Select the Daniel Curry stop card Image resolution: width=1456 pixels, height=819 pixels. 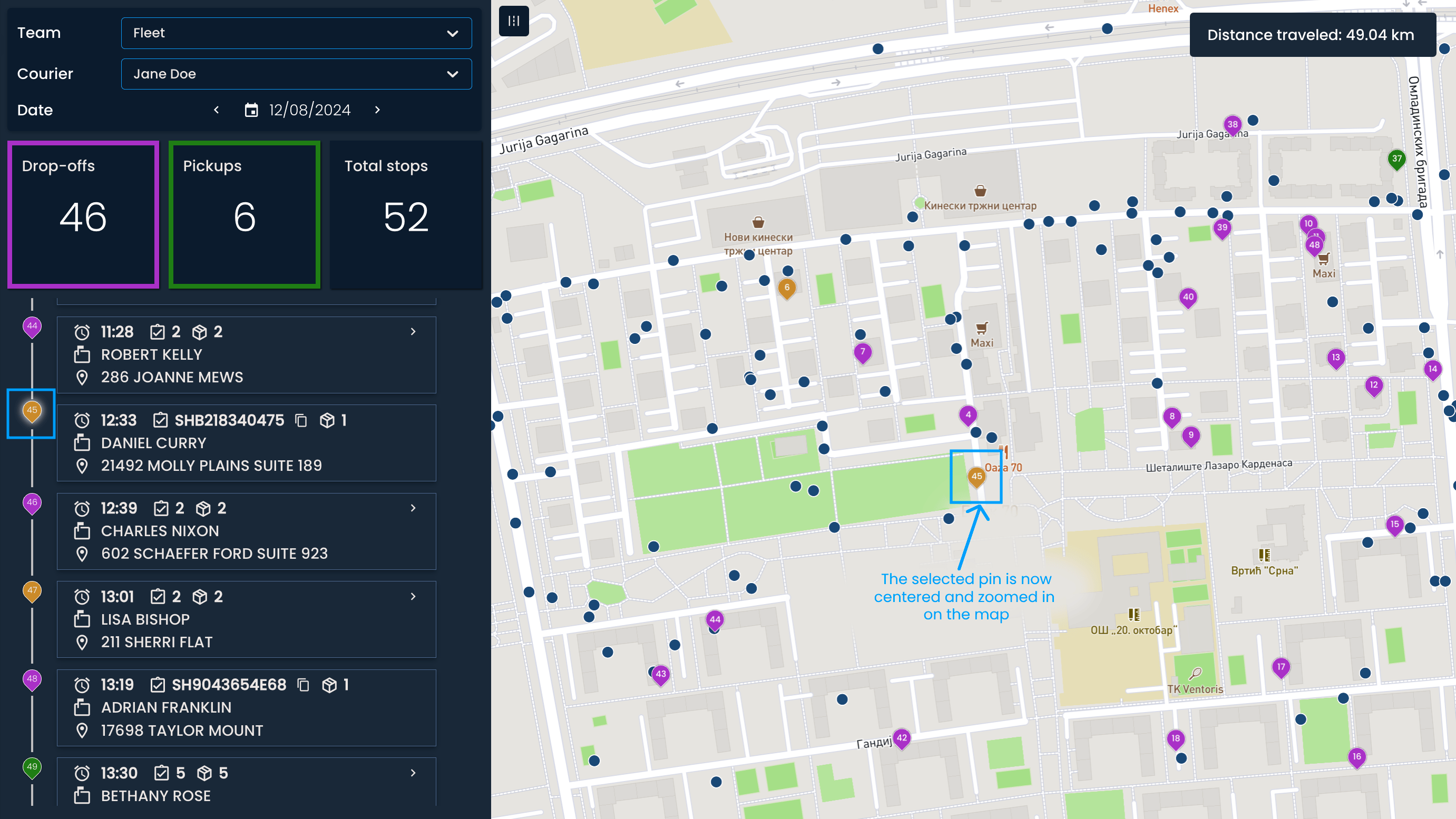pyautogui.click(x=247, y=443)
